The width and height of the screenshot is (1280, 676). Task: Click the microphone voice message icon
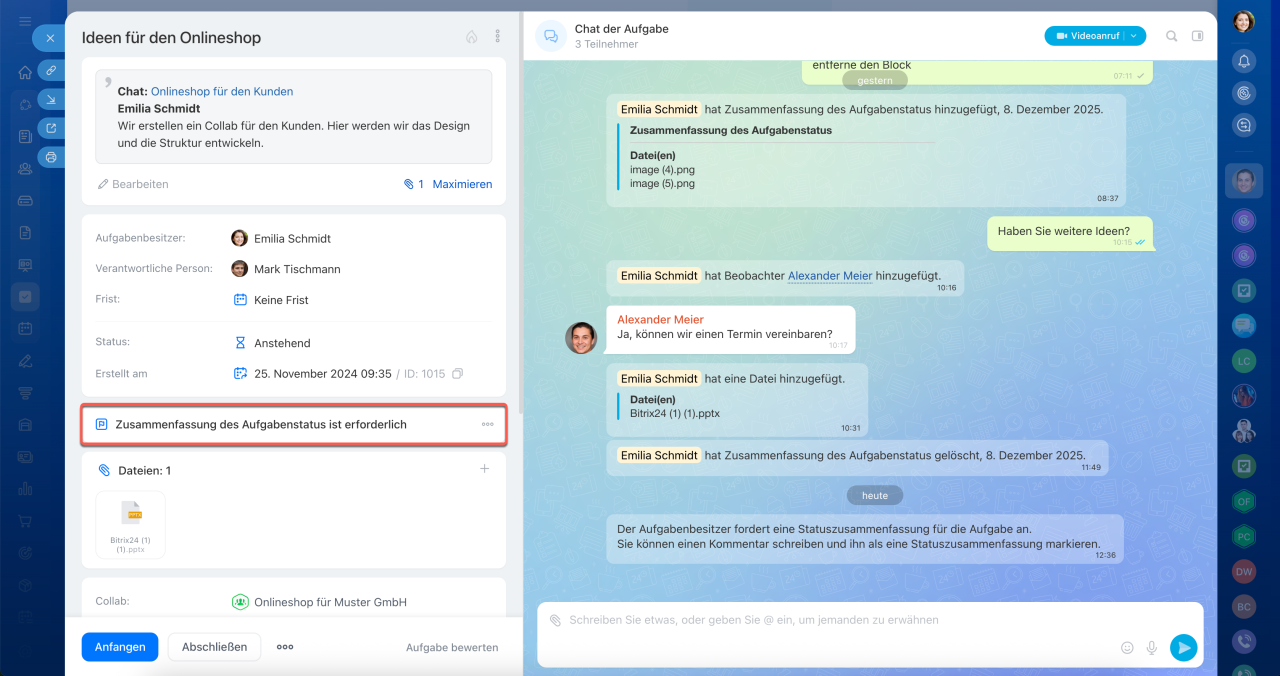coord(1152,648)
